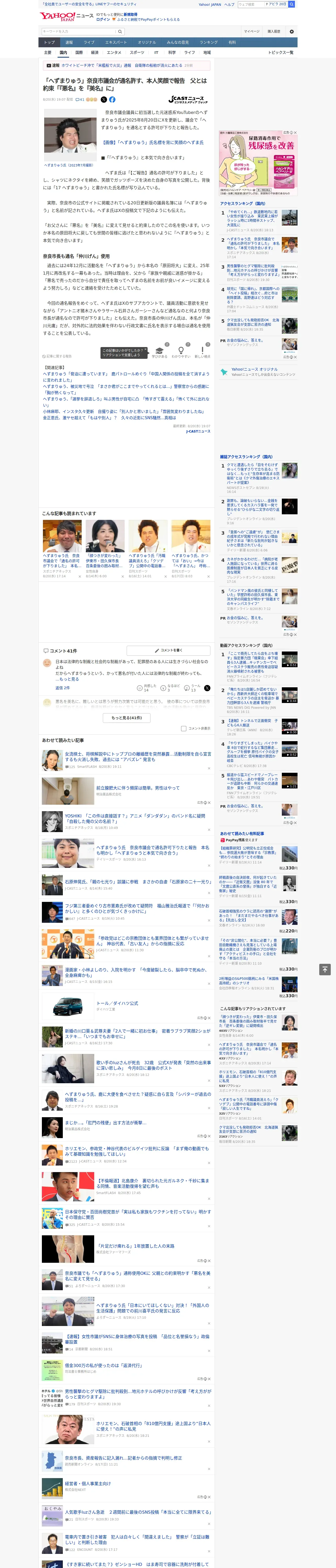Click 購入履歴 link
The height and width of the screenshot is (1568, 336).
click(274, 31)
